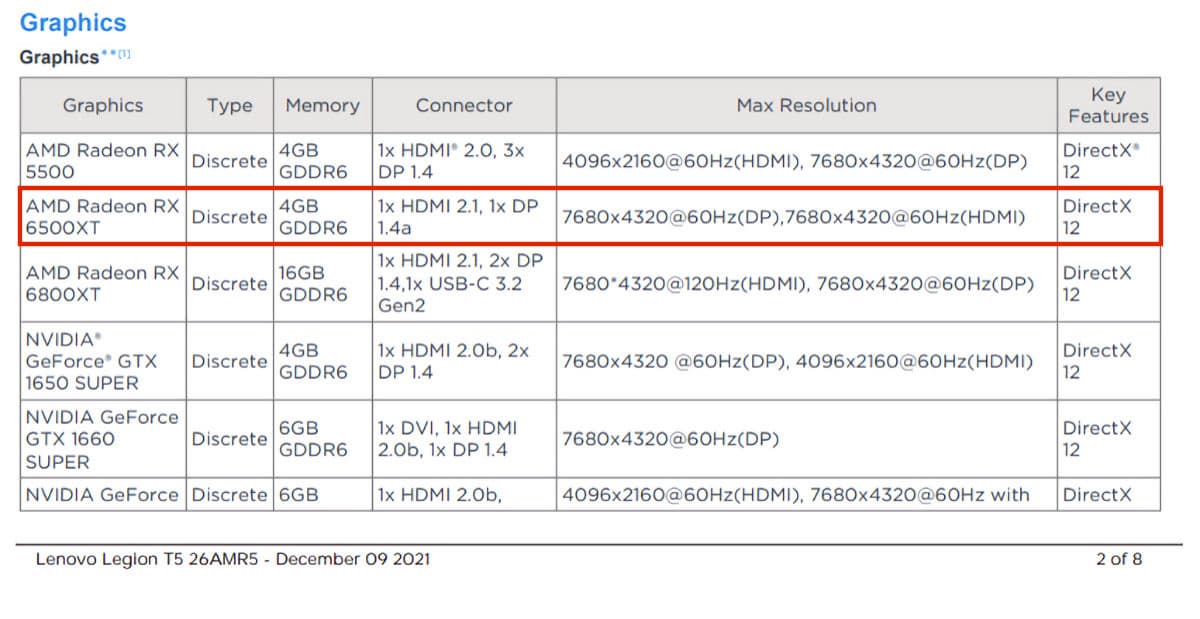Select the AMD Radeon RX 5500 cell
The image size is (1200, 619).
pos(102,161)
